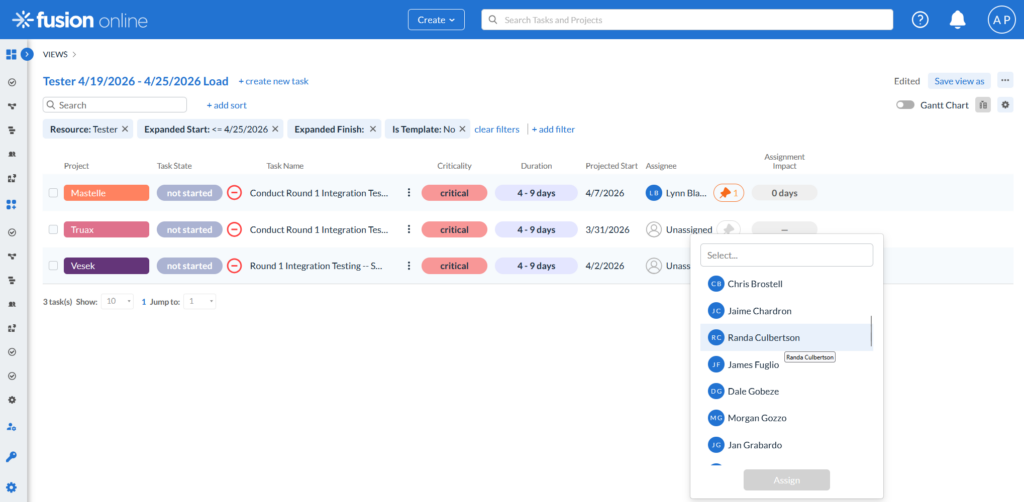Click the wrench icon in left sidebar
This screenshot has height=502, width=1024.
tap(12, 456)
